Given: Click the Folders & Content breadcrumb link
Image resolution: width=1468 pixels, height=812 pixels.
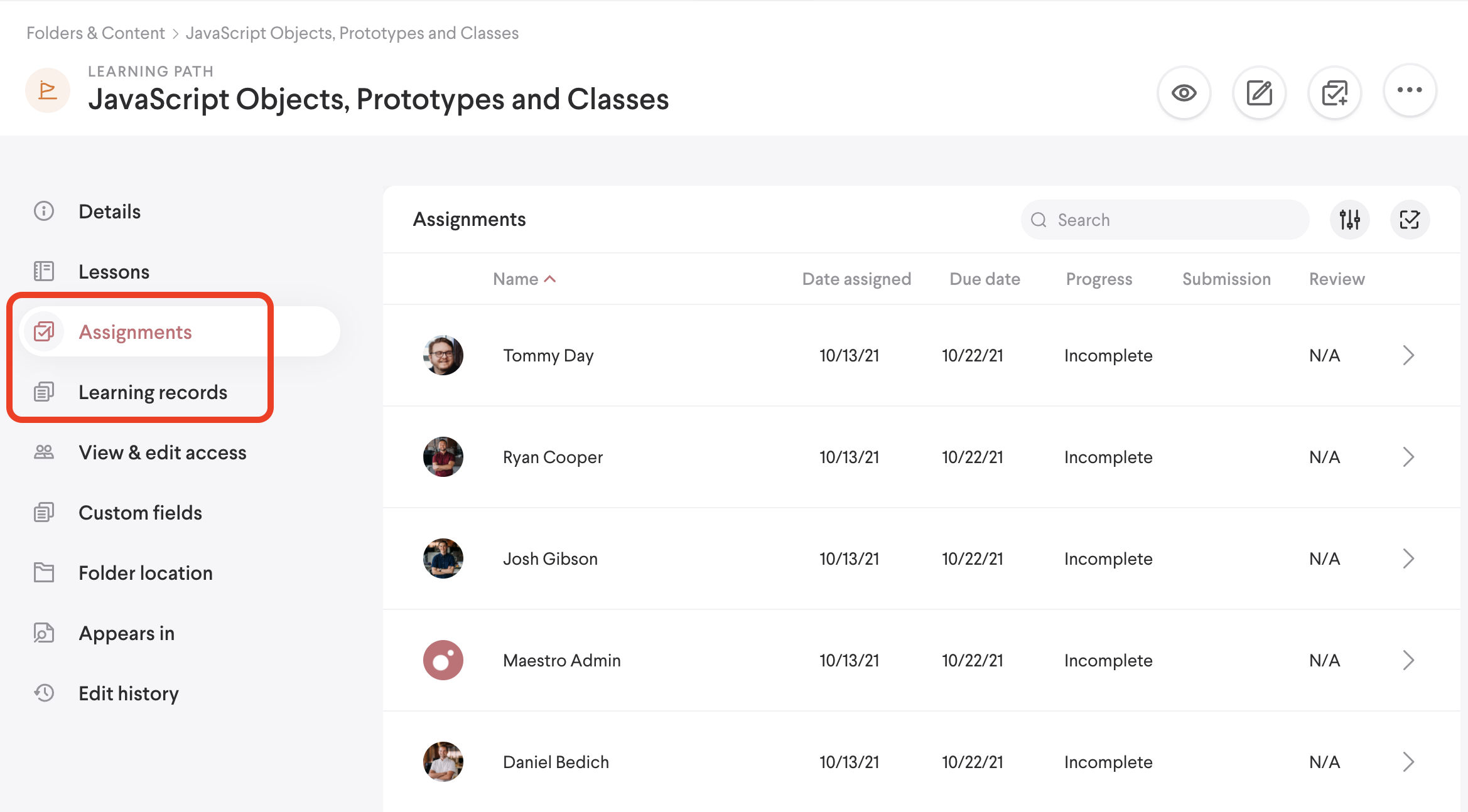Looking at the screenshot, I should tap(95, 33).
